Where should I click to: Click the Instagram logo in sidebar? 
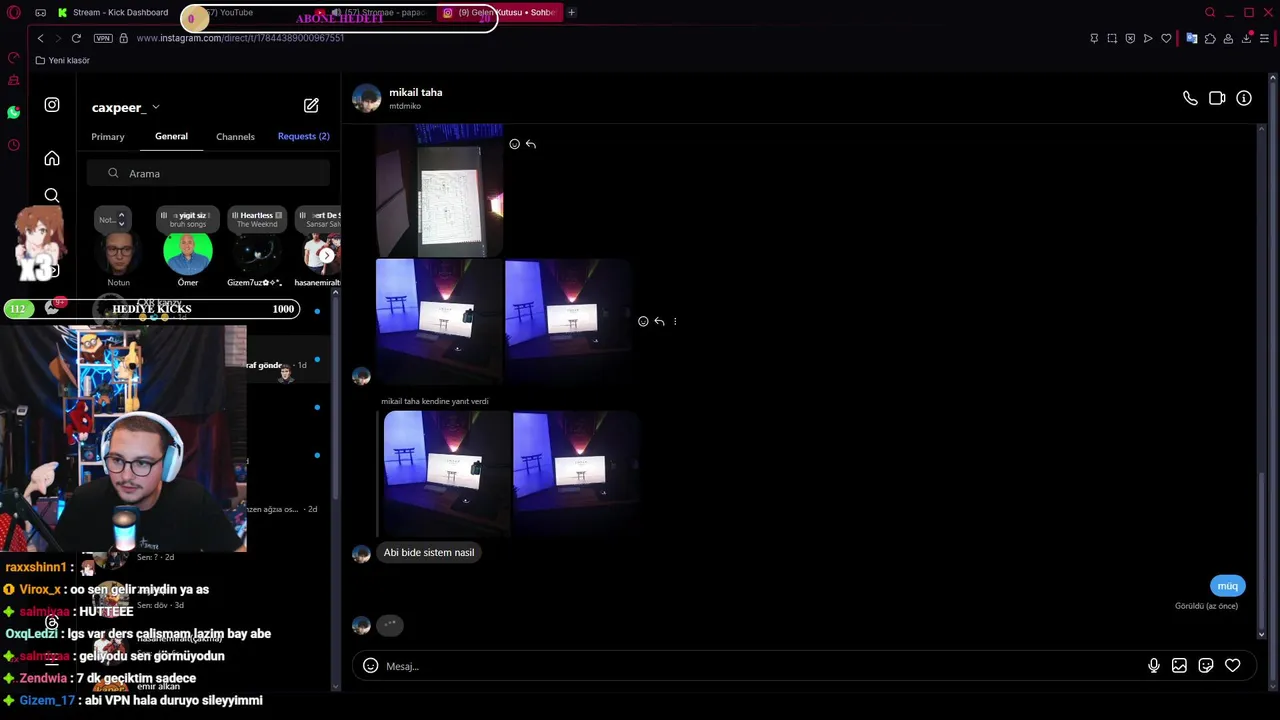pyautogui.click(x=52, y=104)
